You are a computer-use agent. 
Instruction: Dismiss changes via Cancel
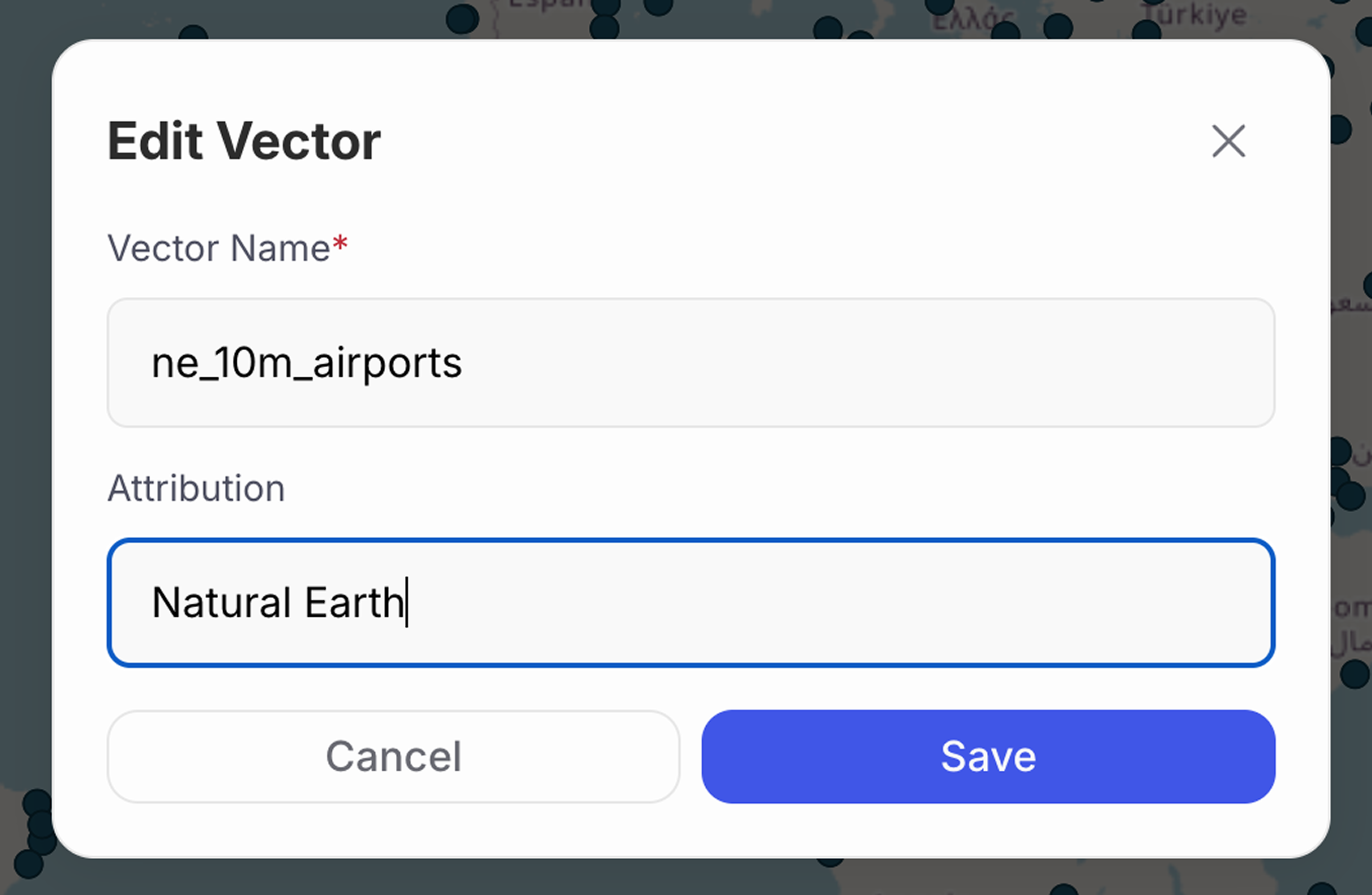(394, 757)
